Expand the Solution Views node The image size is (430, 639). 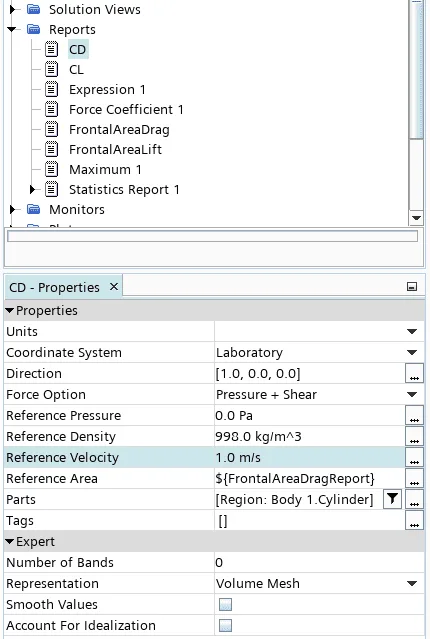12,9
